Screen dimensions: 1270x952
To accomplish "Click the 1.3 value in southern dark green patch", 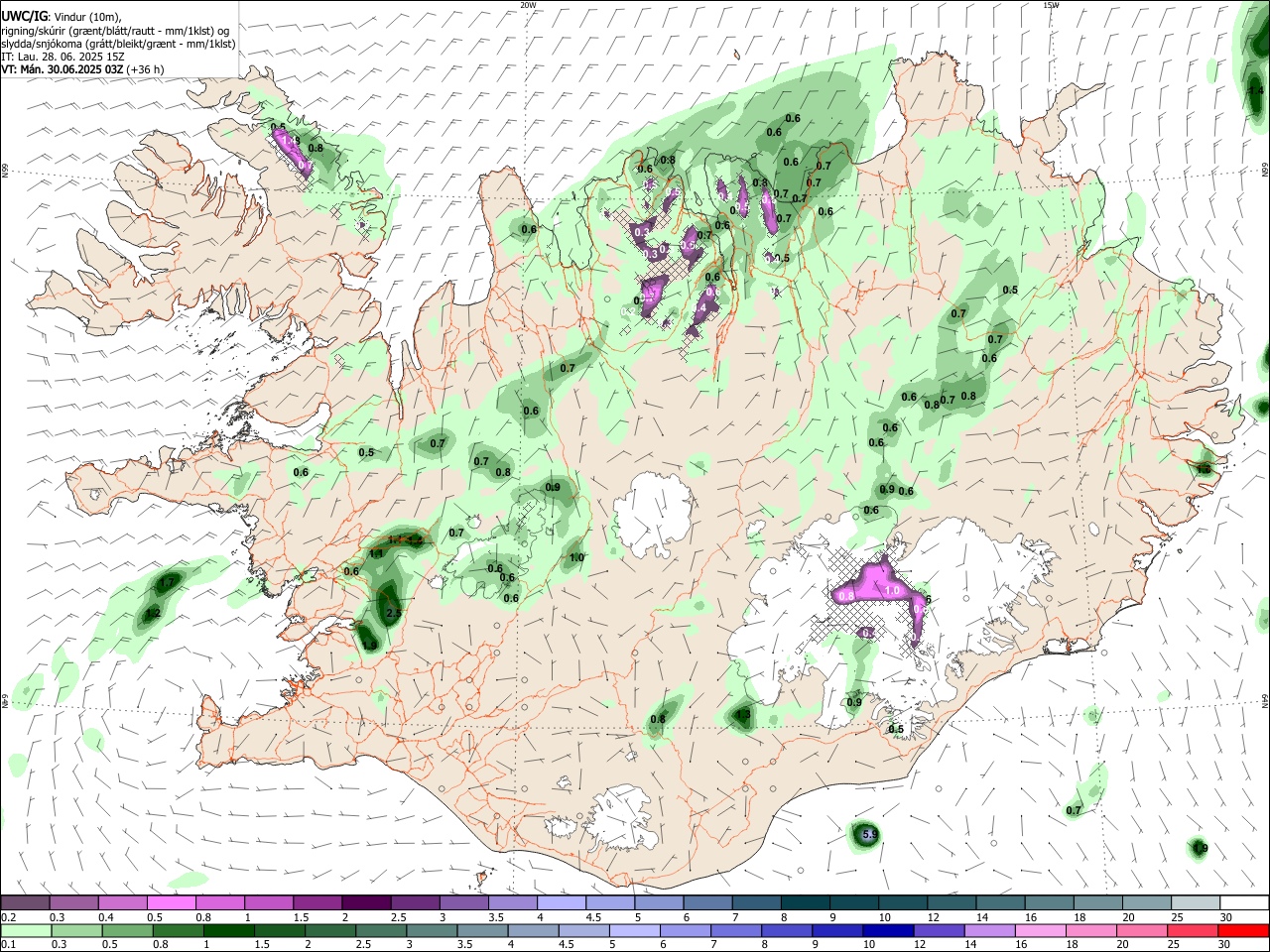I will point(743,714).
